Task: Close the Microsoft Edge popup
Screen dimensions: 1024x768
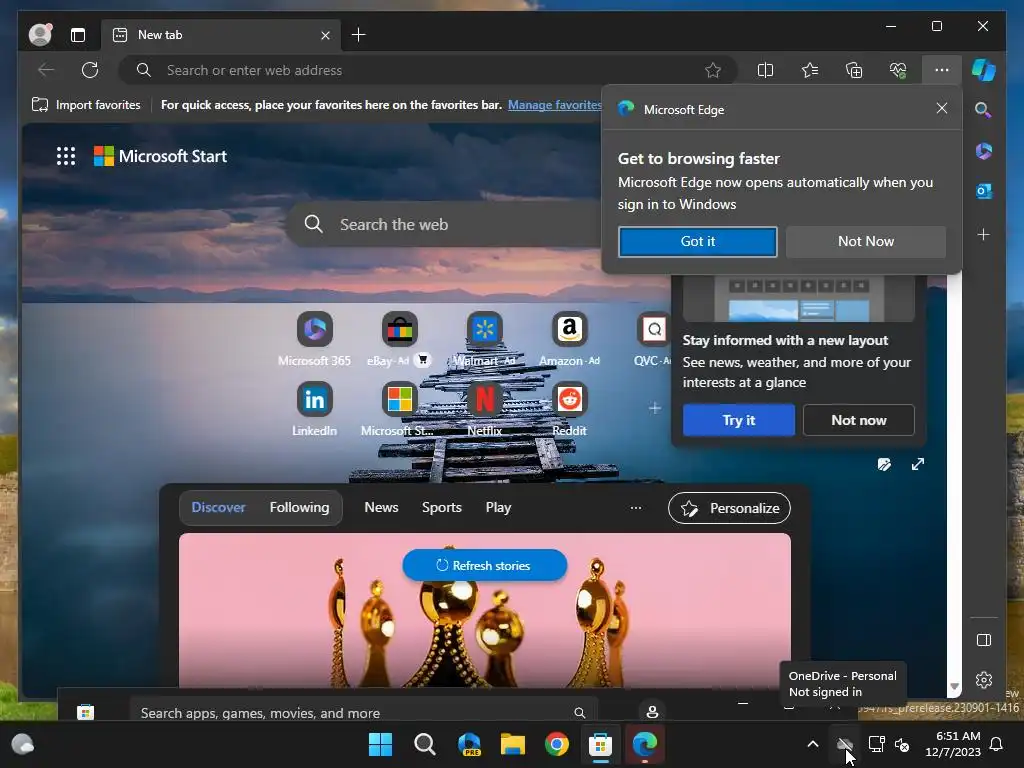Action: tap(942, 108)
